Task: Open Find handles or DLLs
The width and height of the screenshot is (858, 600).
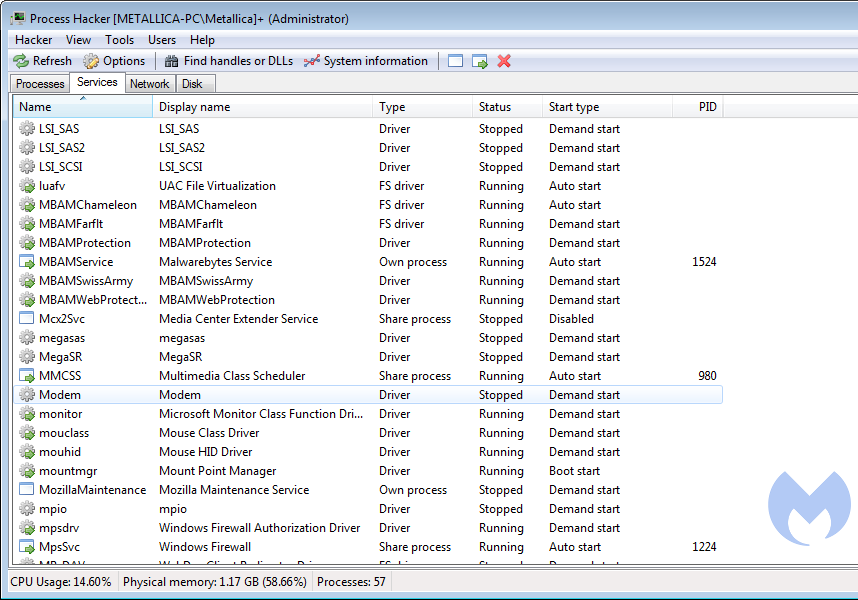Action: coord(229,61)
